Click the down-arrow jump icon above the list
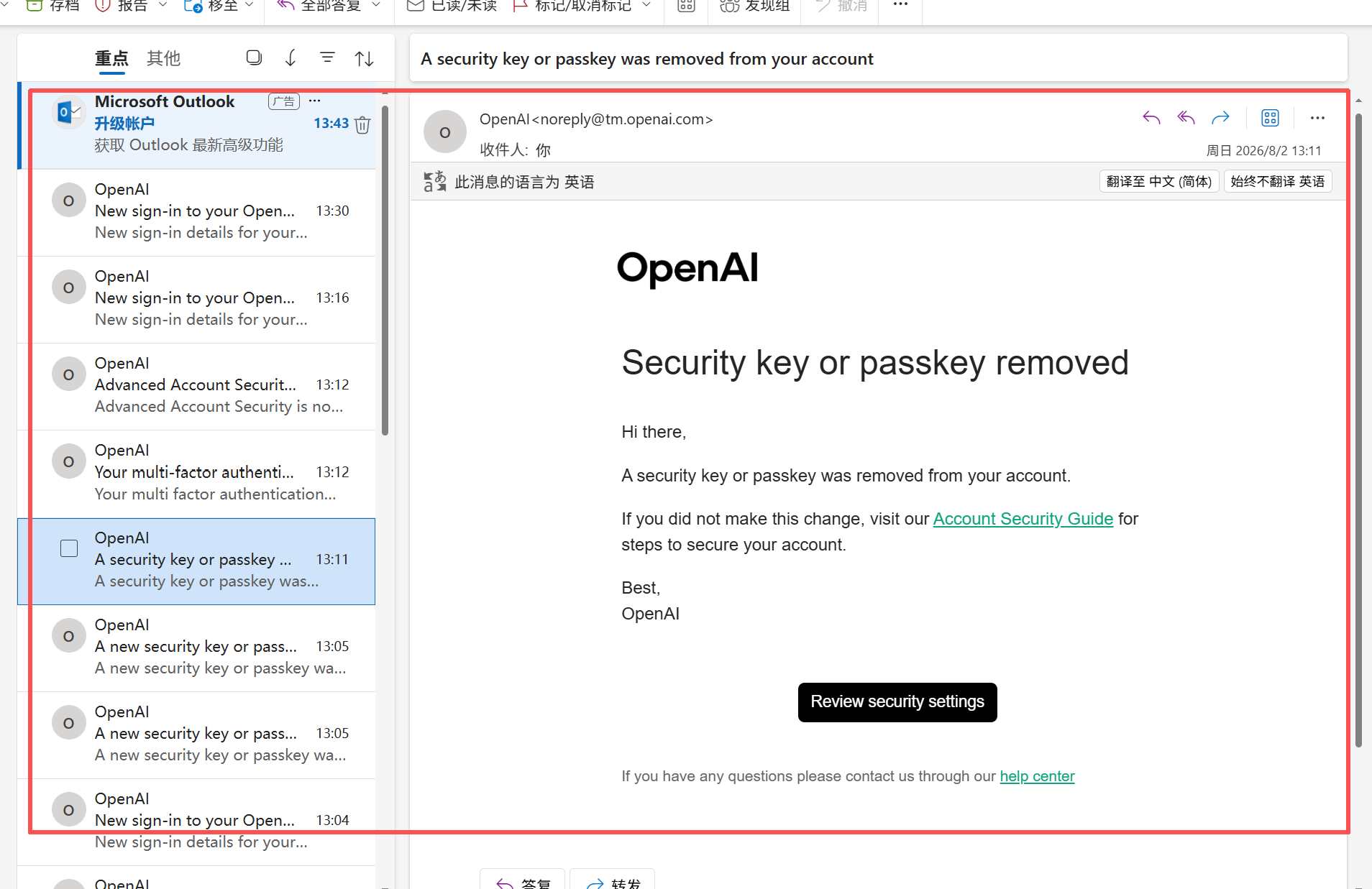The image size is (1372, 889). pos(291,57)
